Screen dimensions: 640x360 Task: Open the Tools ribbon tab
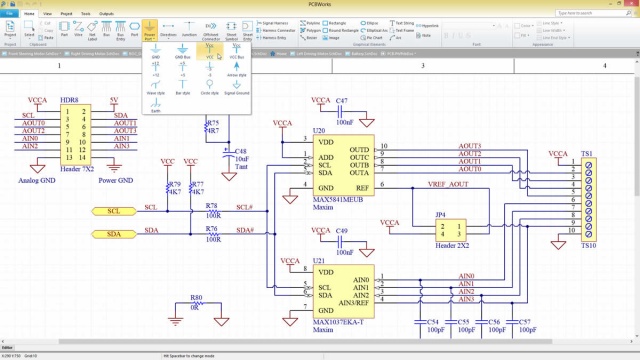click(85, 13)
